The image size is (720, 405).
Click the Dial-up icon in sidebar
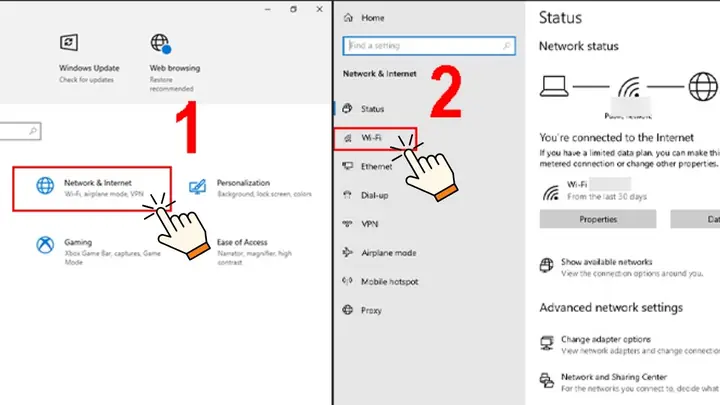point(348,195)
